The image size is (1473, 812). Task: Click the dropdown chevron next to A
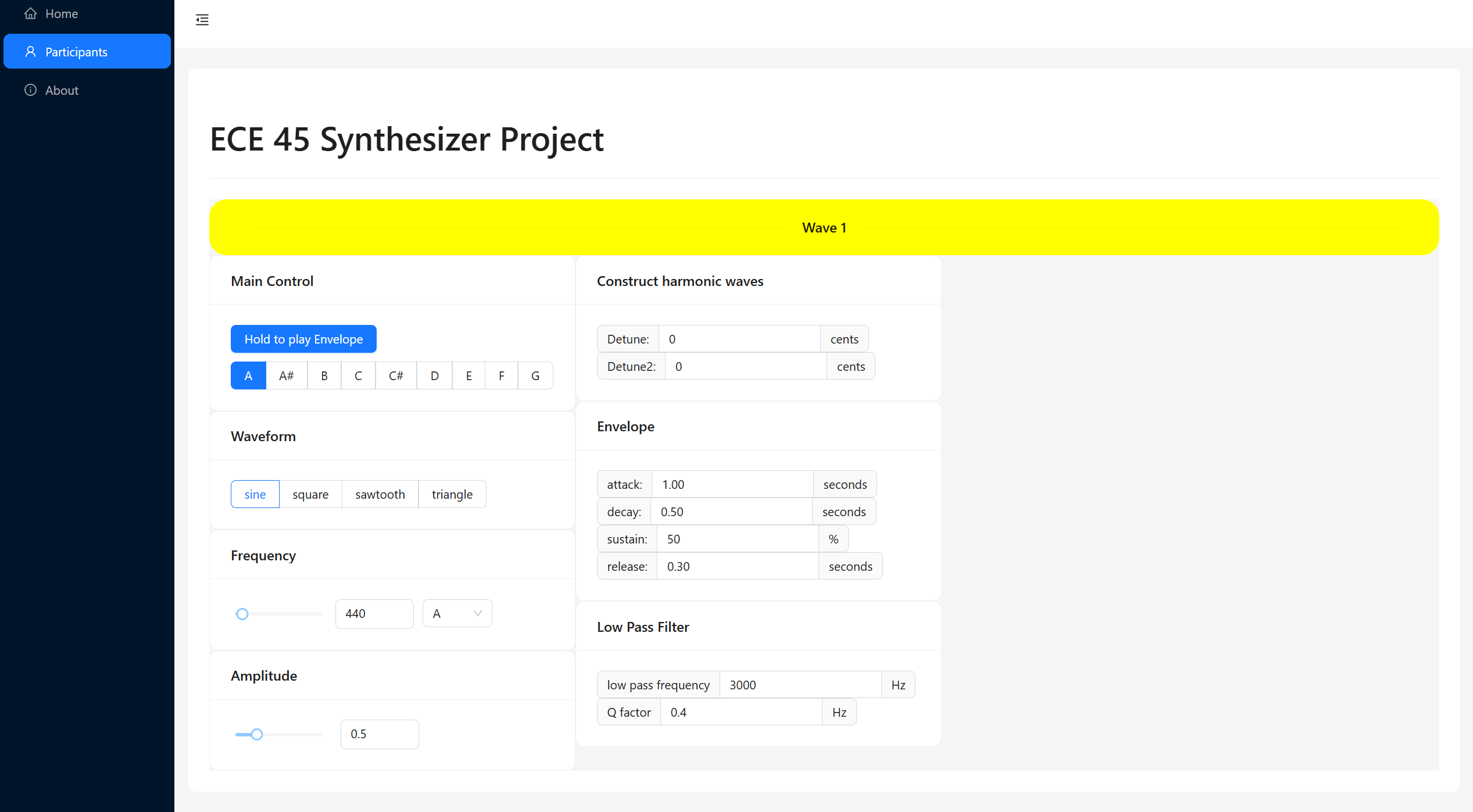pos(477,613)
